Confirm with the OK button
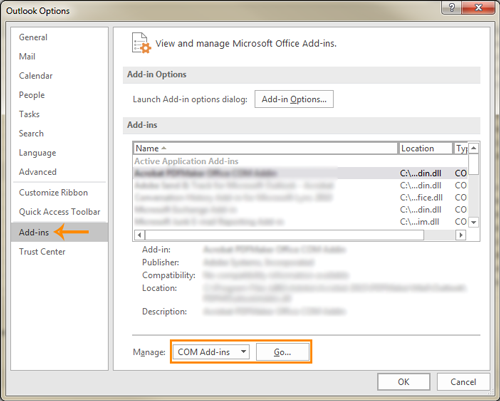Image resolution: width=500 pixels, height=401 pixels. click(403, 382)
